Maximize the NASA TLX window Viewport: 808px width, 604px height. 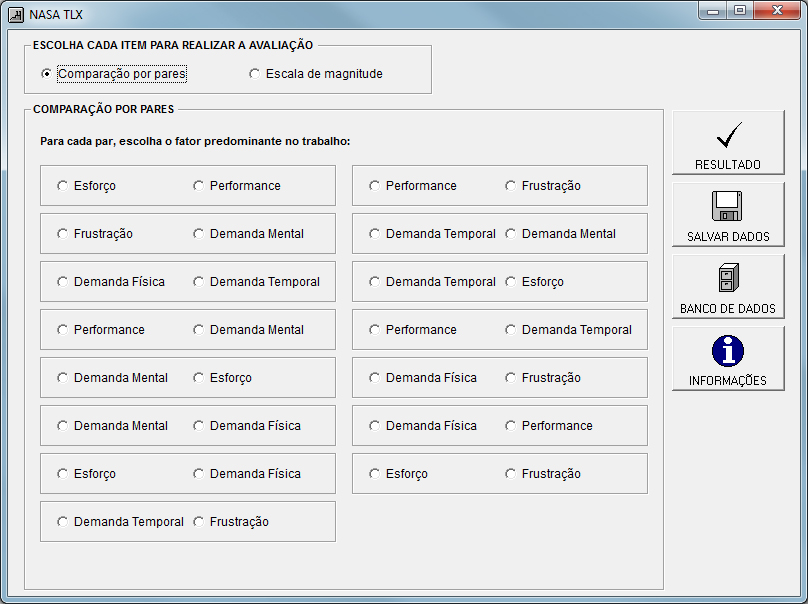tap(740, 11)
